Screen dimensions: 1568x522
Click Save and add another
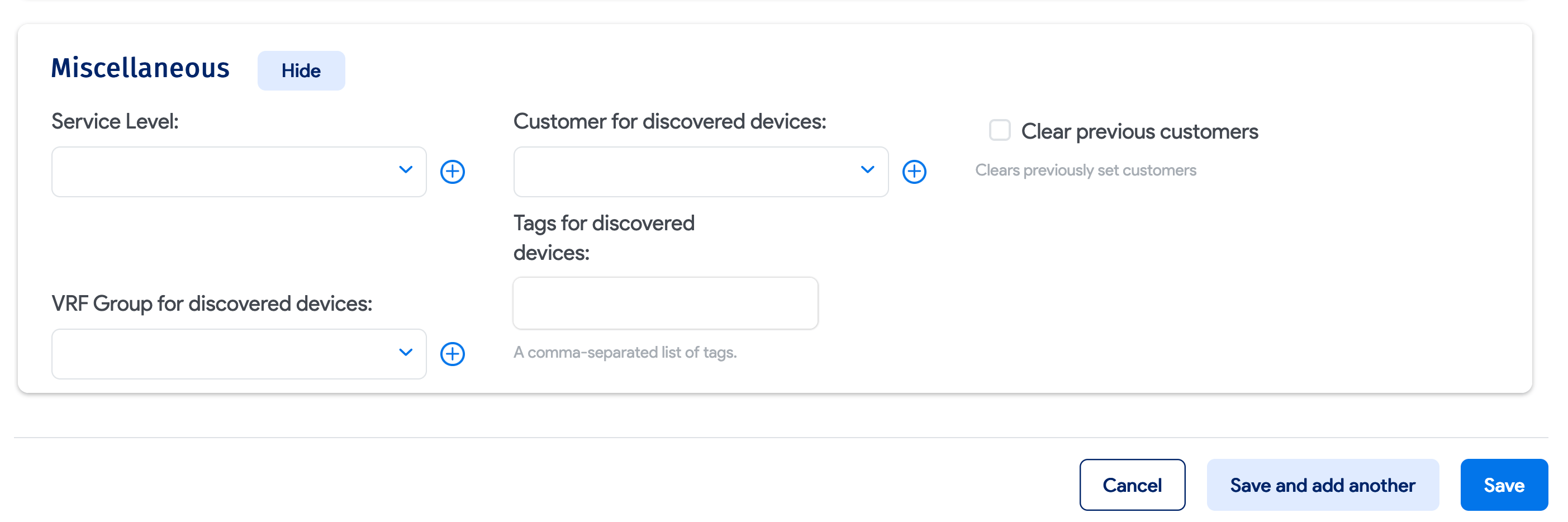coord(1322,485)
